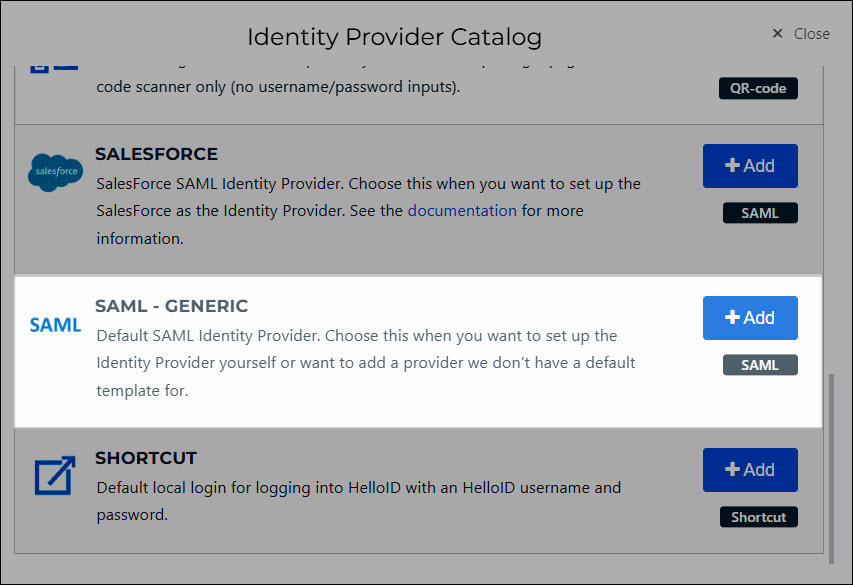Click the blue SAML logo icon
853x585 pixels.
[55, 325]
